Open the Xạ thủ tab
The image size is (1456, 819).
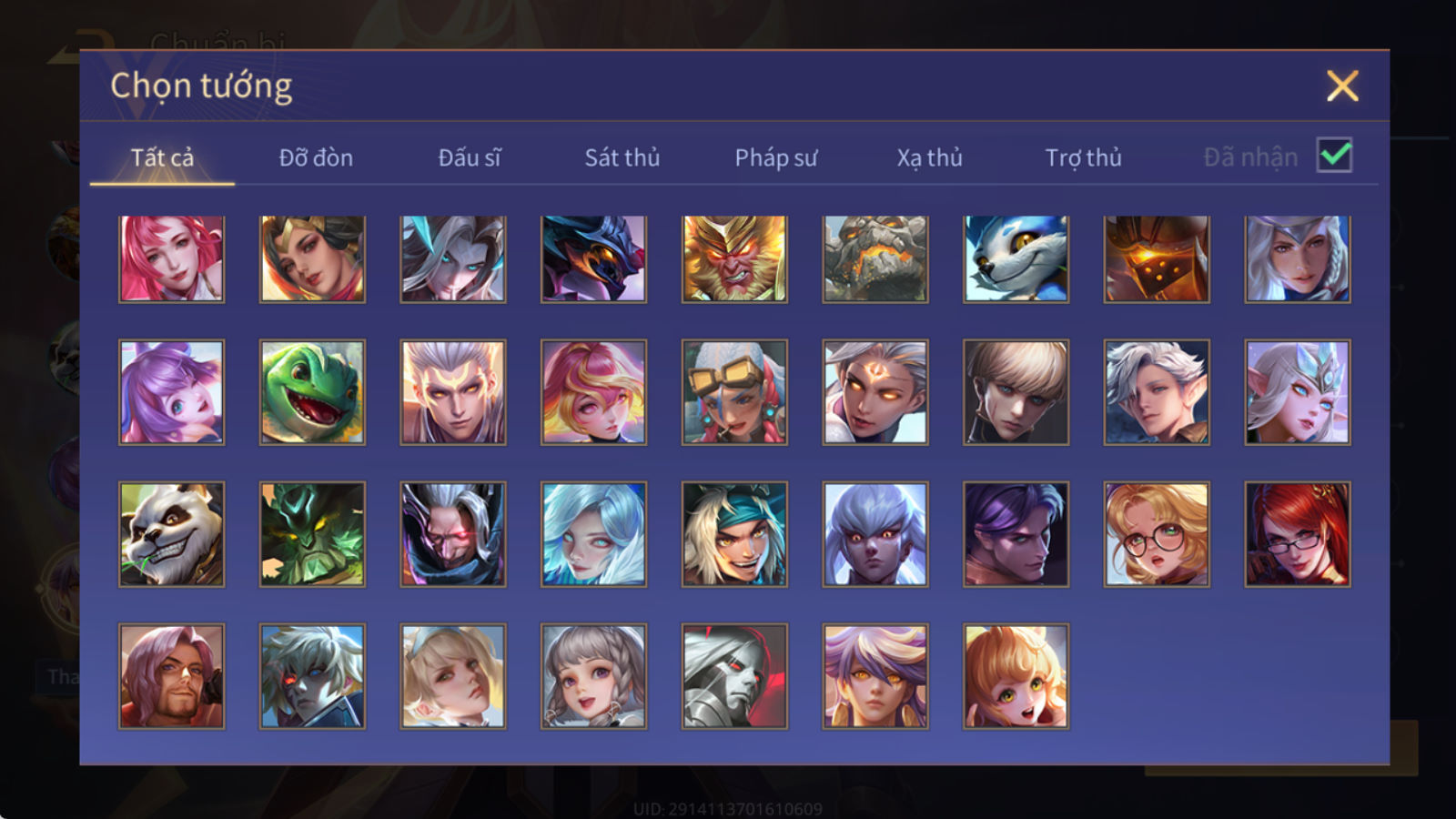coord(929,157)
